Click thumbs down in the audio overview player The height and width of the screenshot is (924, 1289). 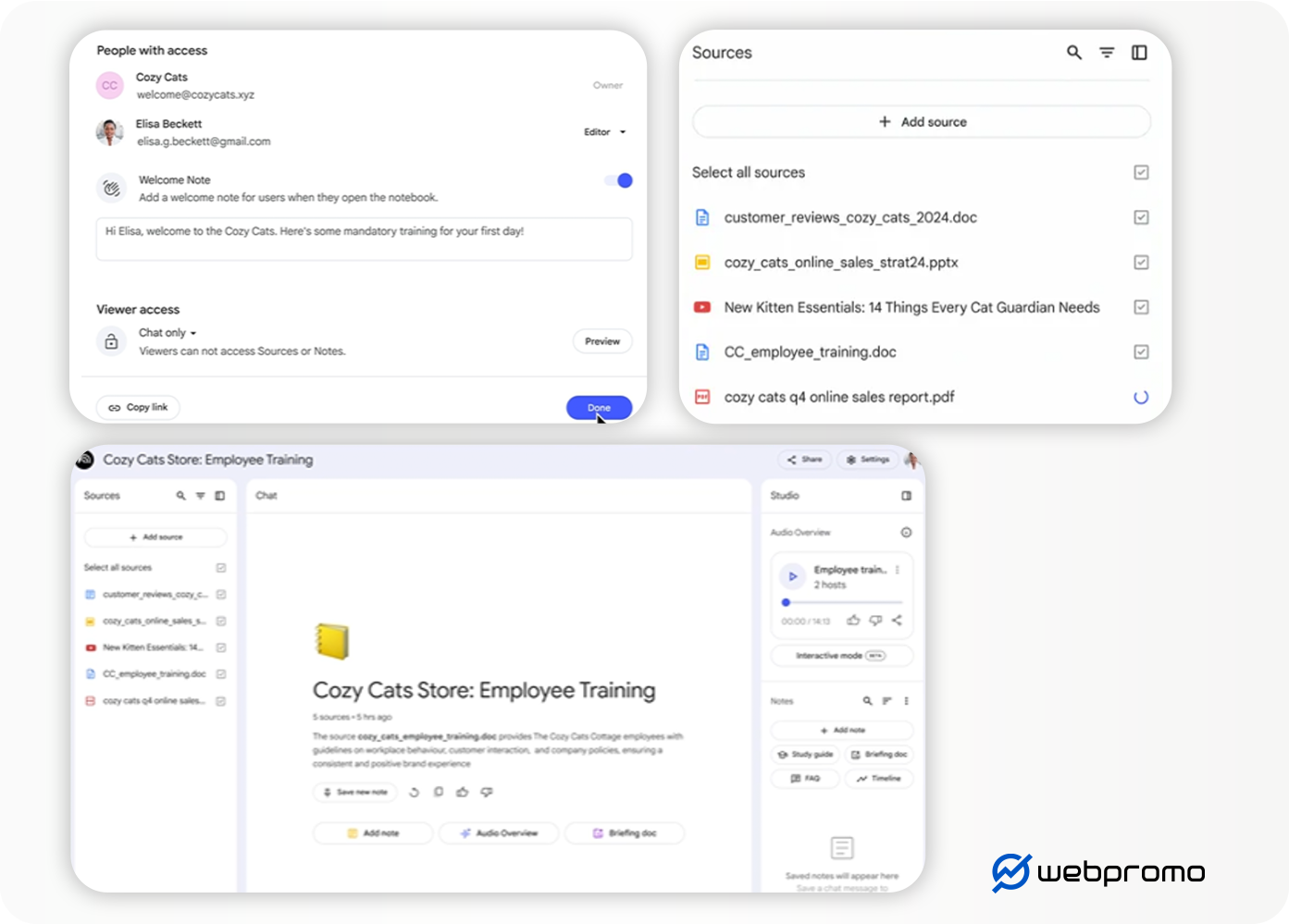coord(875,621)
